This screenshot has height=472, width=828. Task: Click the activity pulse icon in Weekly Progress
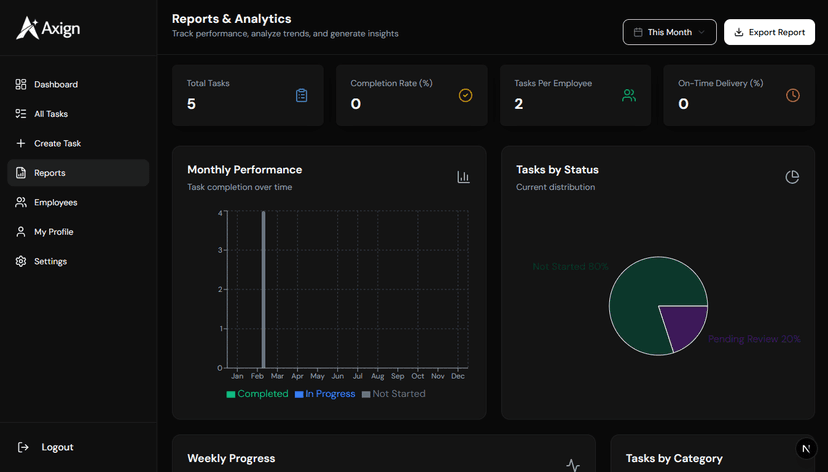click(573, 465)
